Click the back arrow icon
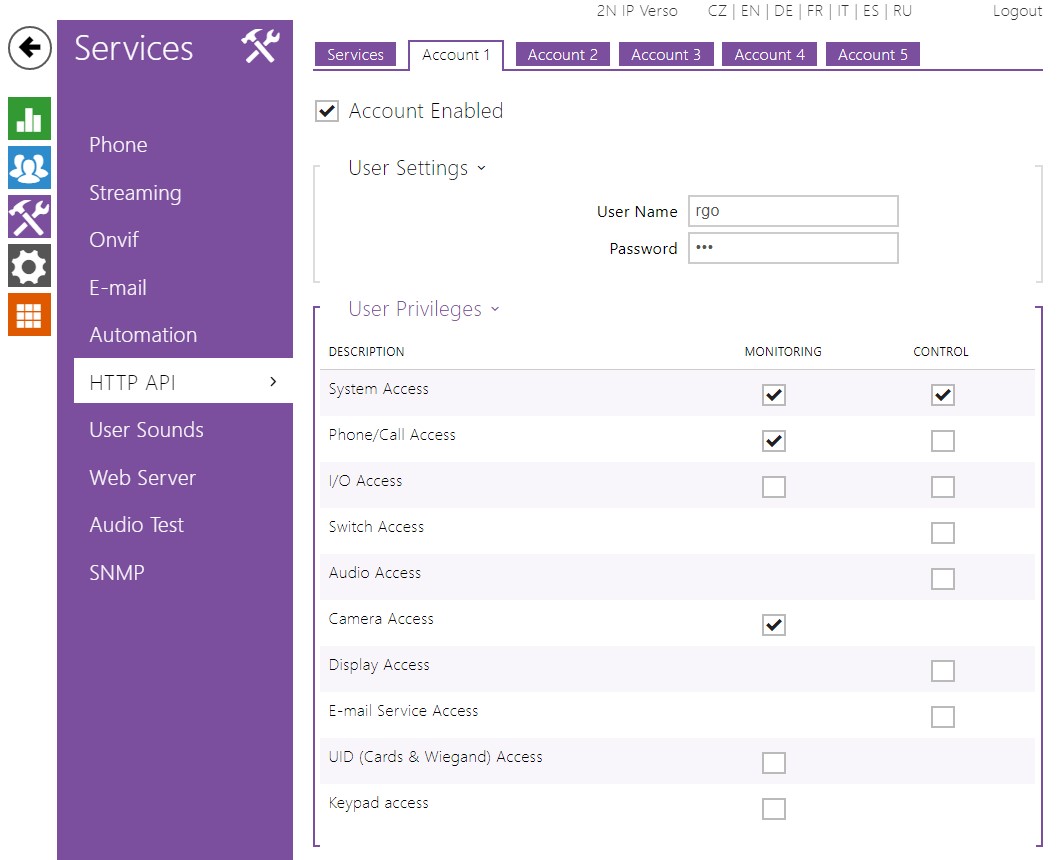Viewport: 1057px width, 860px height. (x=30, y=48)
